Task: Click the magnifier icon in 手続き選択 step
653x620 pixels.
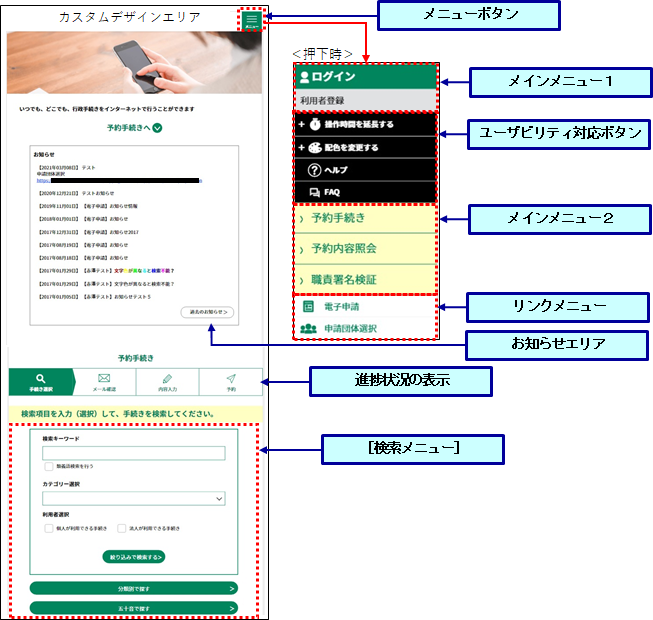Action: click(40, 378)
